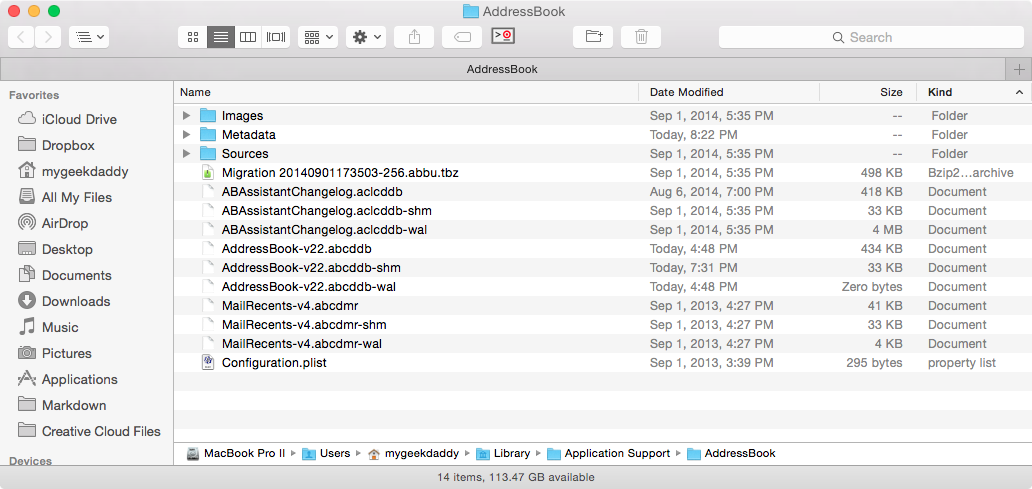Click the 295 bytes size value
1032x489 pixels.
click(x=874, y=363)
